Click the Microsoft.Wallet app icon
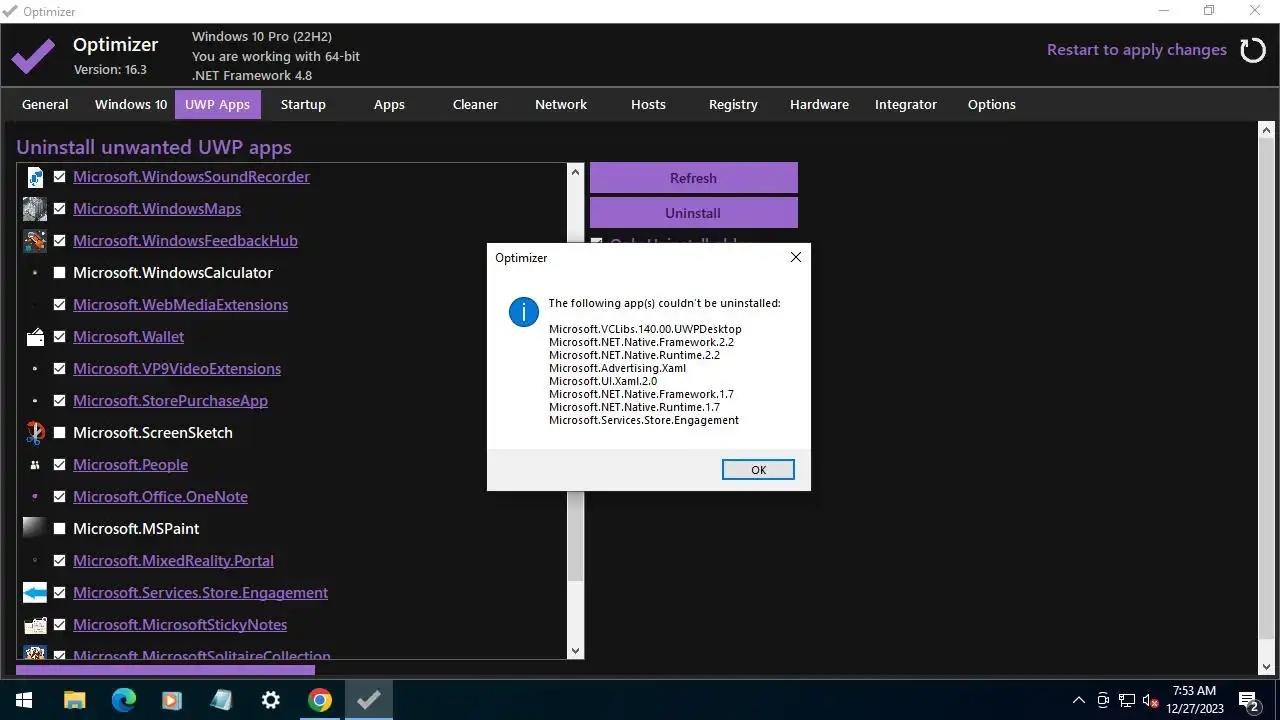Image resolution: width=1280 pixels, height=720 pixels. pyautogui.click(x=35, y=337)
